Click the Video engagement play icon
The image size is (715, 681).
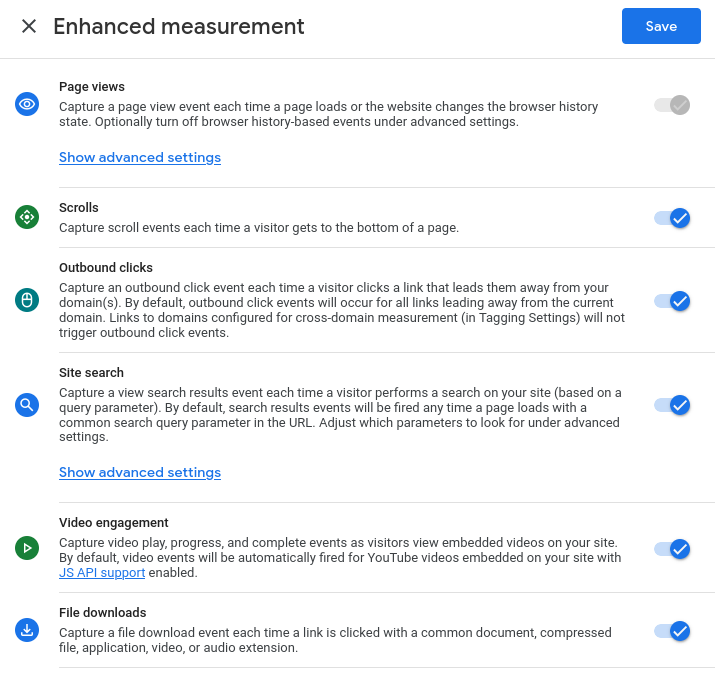[x=27, y=548]
